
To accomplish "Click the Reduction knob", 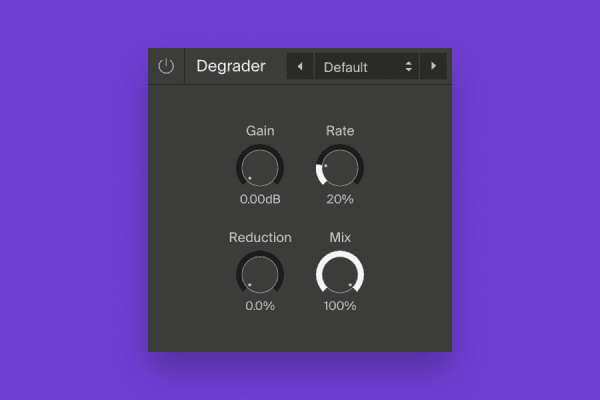I will 260,274.
